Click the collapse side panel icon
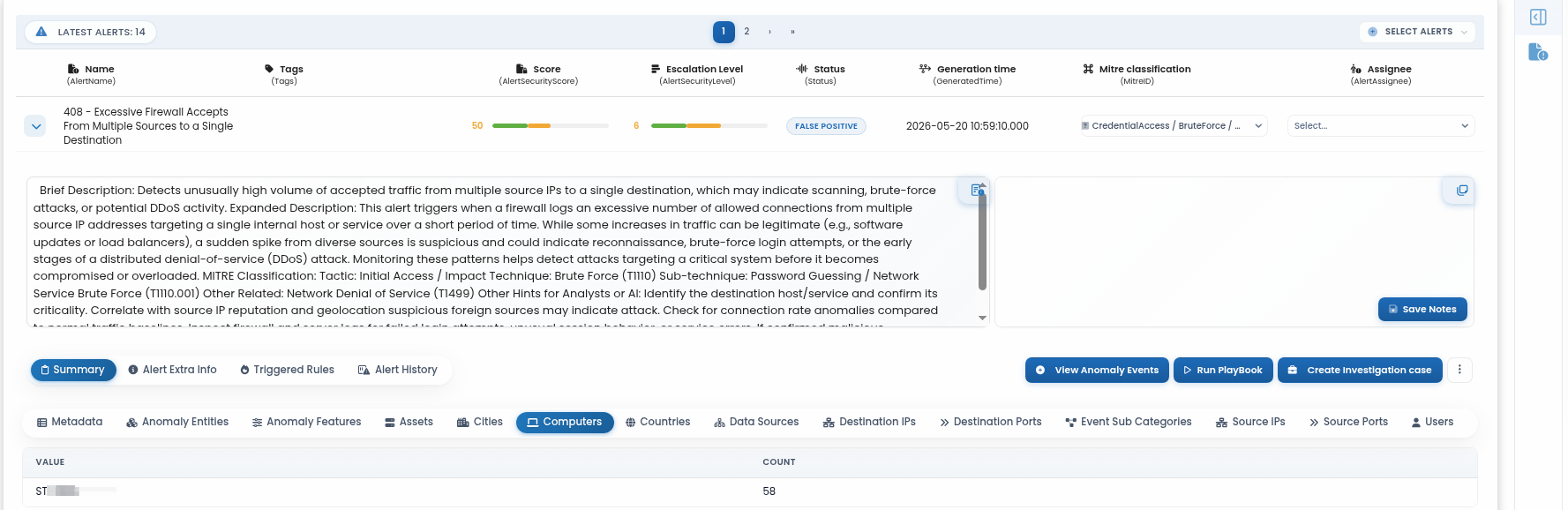 pyautogui.click(x=1538, y=18)
